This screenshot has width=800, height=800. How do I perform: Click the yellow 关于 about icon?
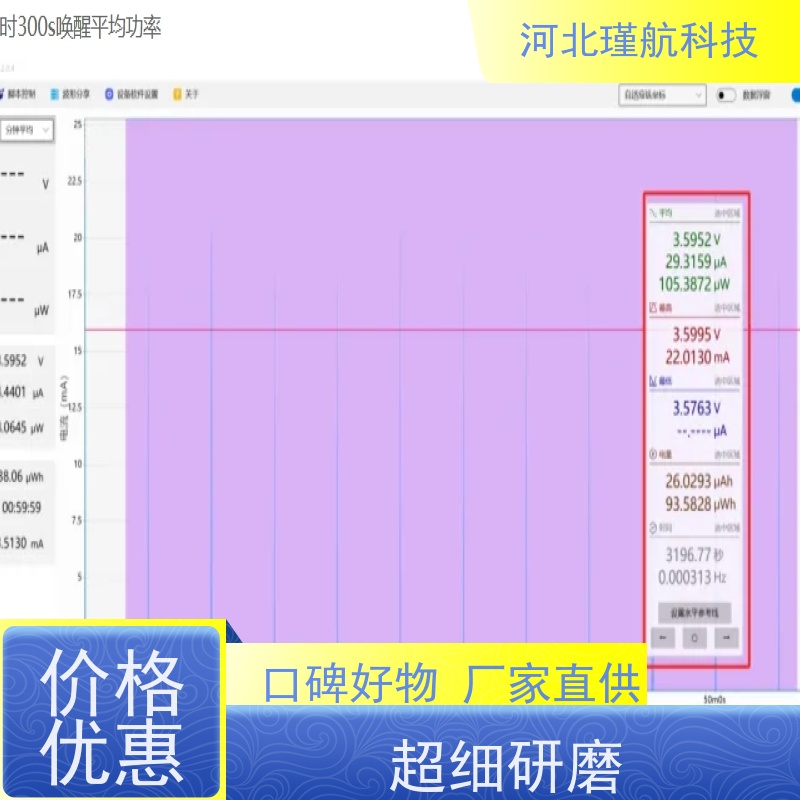(177, 94)
